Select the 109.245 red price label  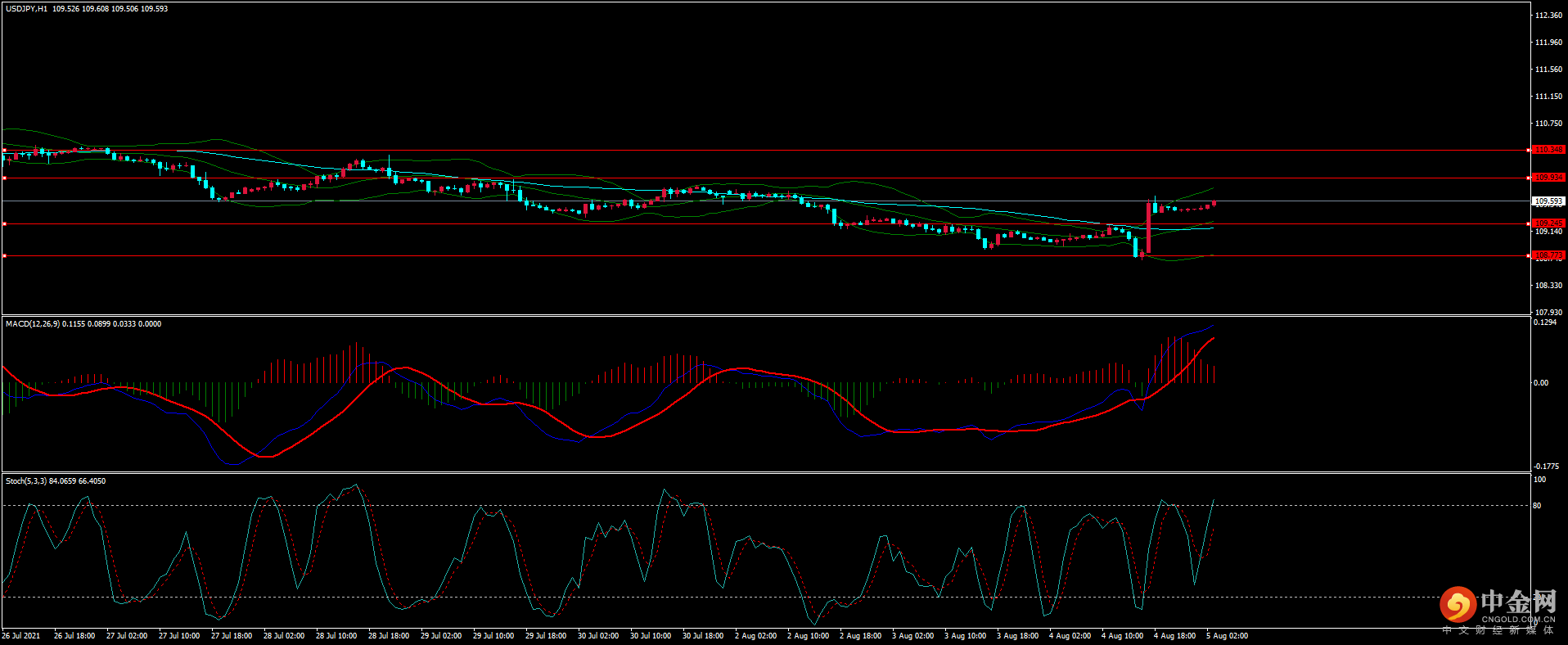pos(1548,223)
